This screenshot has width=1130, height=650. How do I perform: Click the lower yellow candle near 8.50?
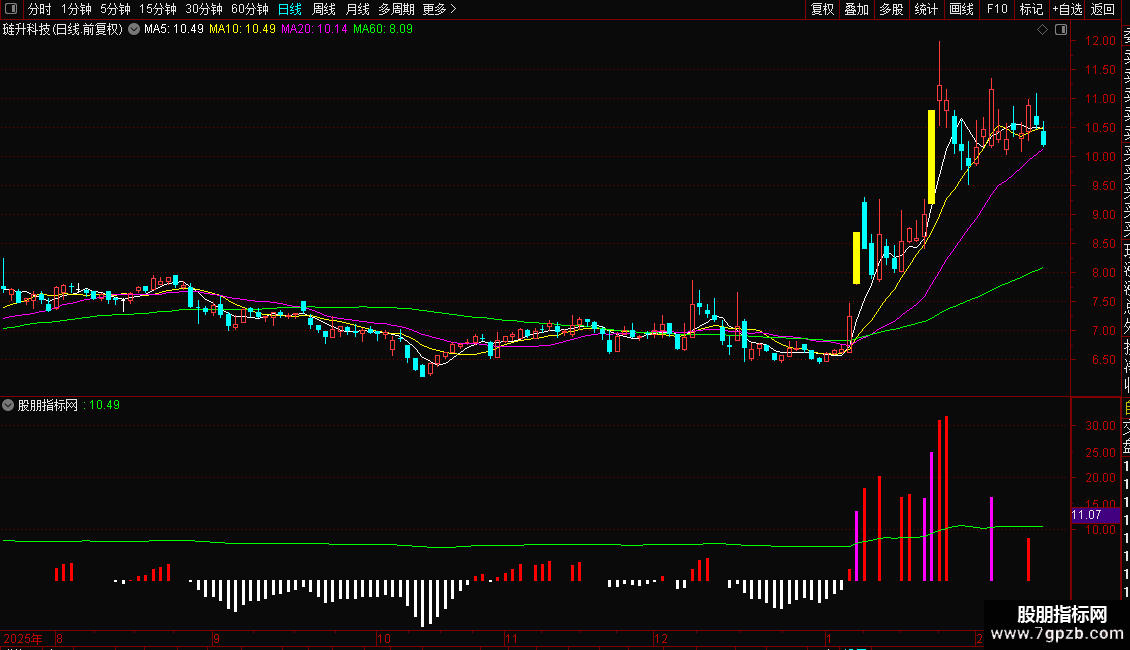(x=856, y=258)
